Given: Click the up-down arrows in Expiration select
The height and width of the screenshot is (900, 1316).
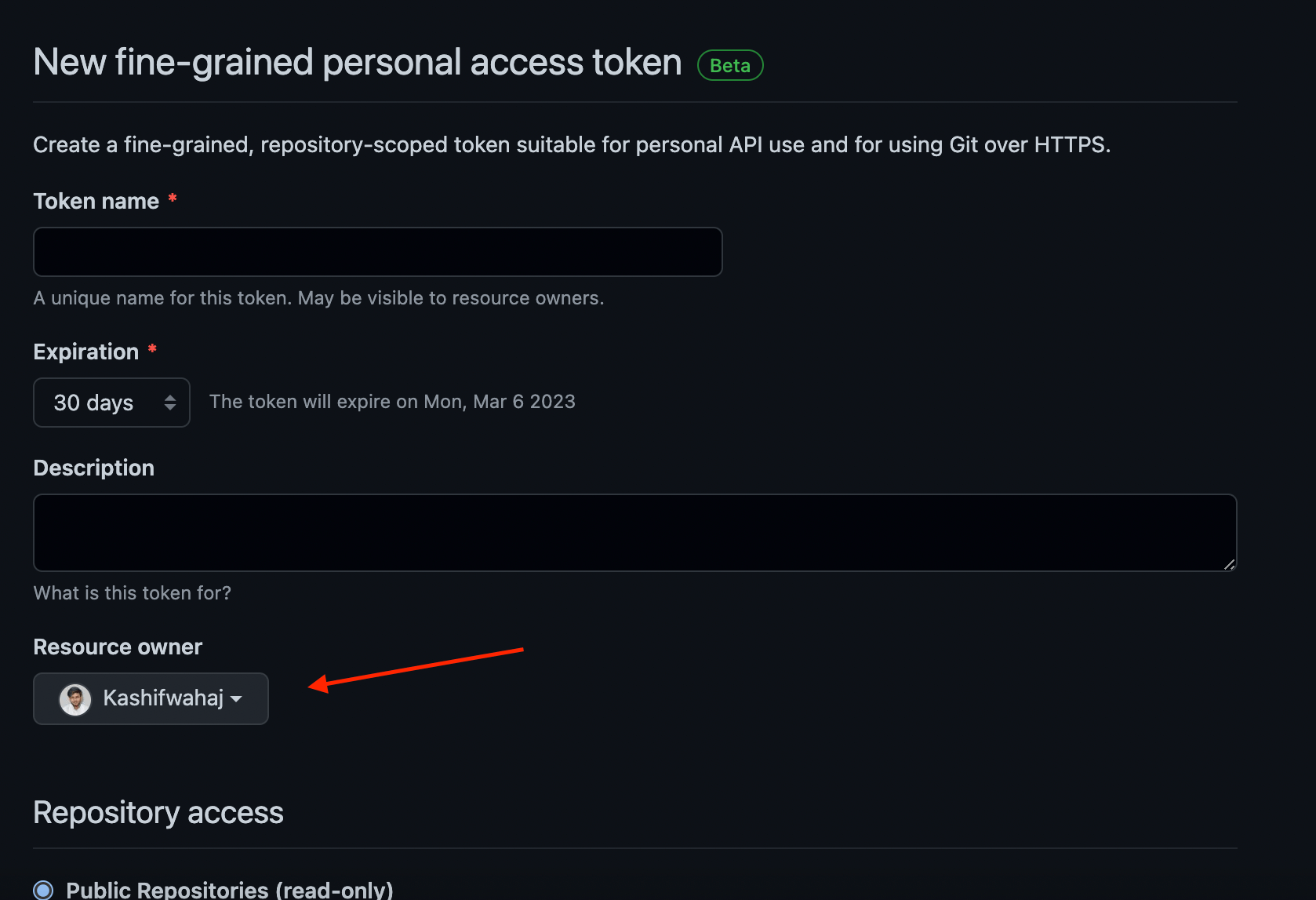Looking at the screenshot, I should [x=170, y=403].
